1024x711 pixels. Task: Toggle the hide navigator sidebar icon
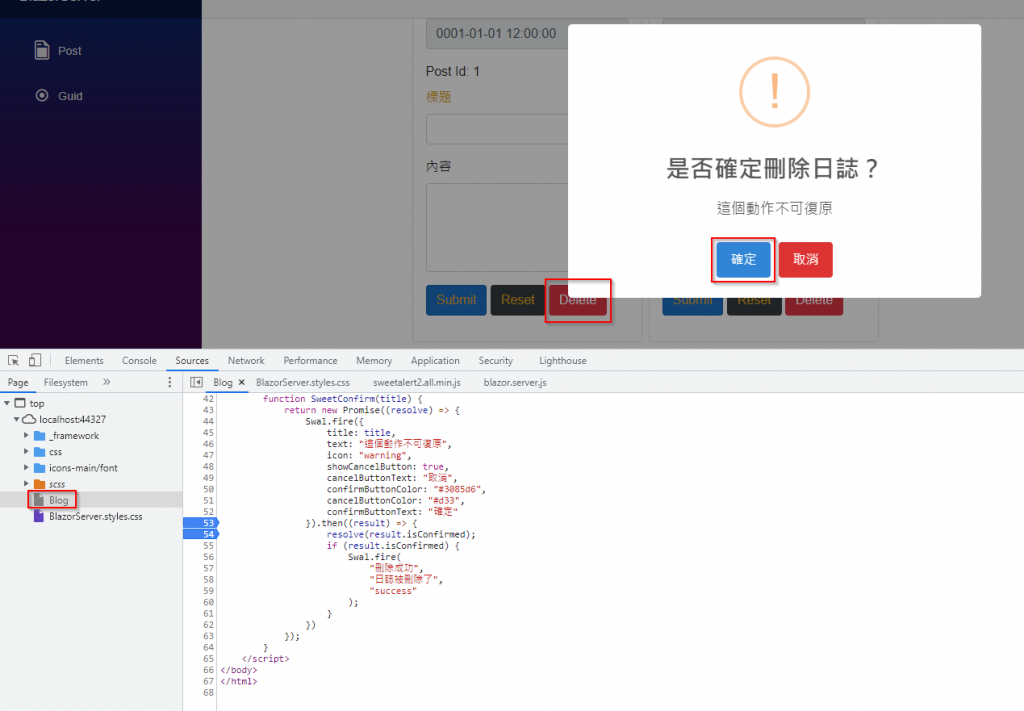[x=196, y=382]
